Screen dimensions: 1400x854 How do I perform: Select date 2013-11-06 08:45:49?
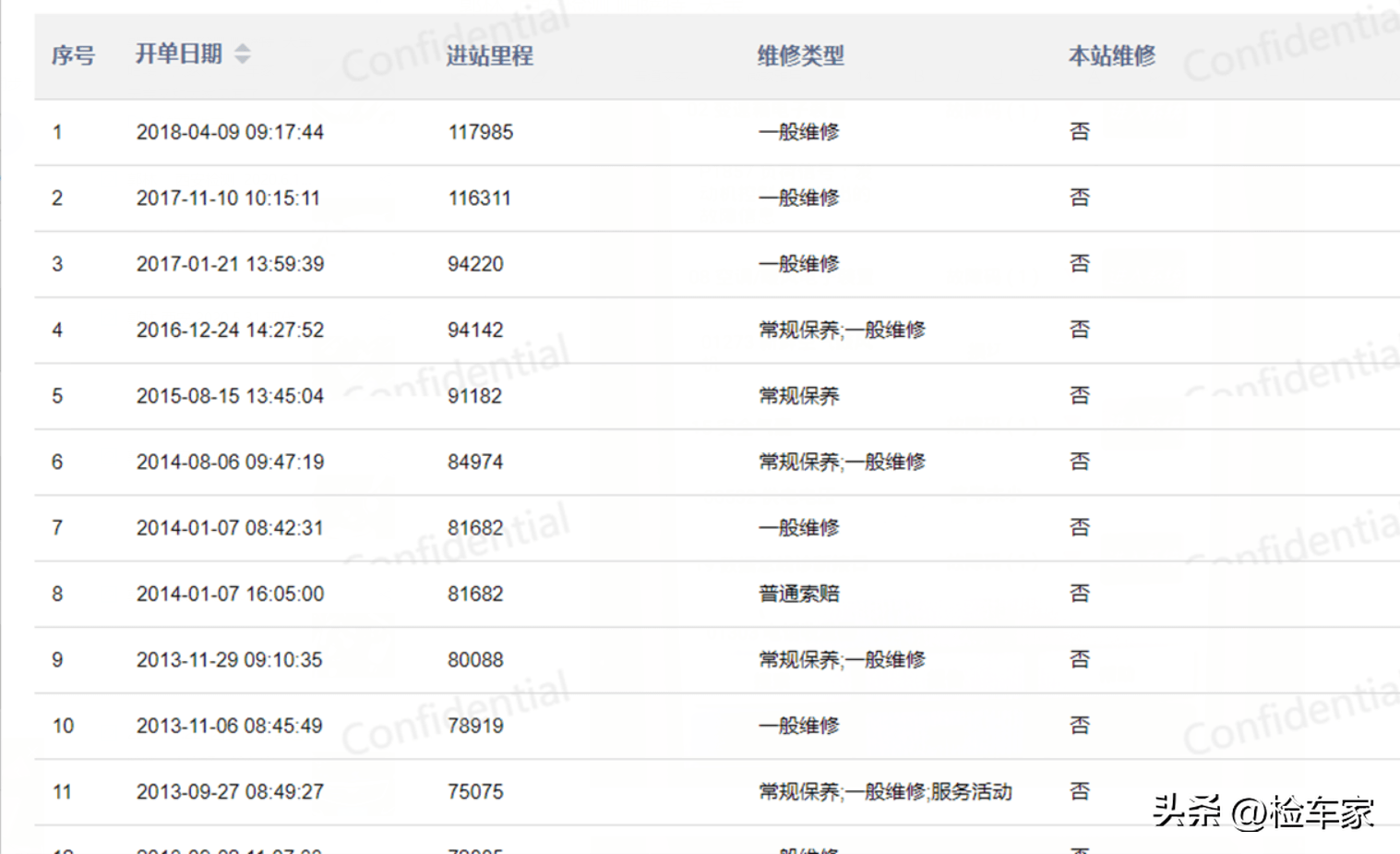click(229, 726)
